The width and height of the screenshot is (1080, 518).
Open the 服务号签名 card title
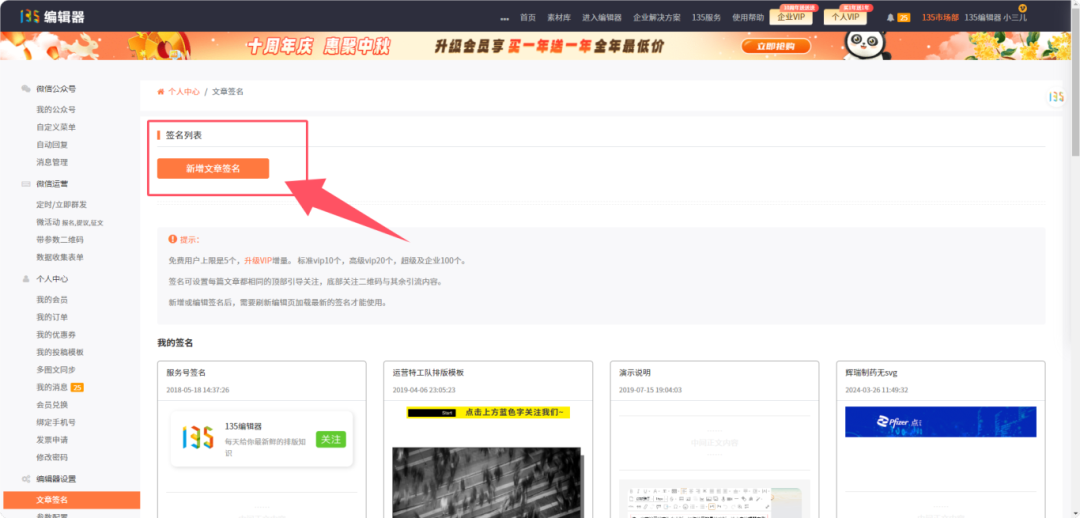(186, 373)
